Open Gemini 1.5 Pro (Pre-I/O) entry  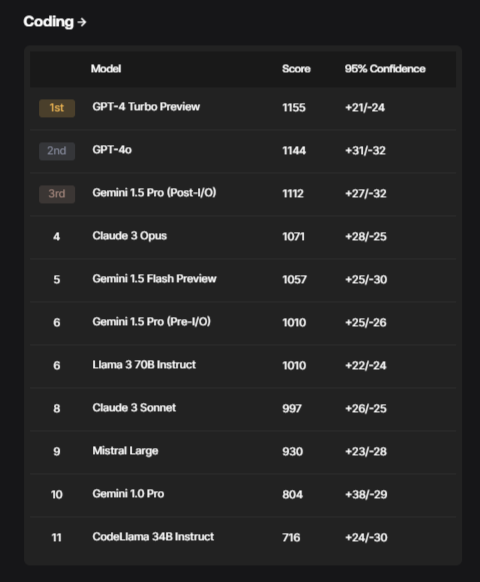(151, 322)
